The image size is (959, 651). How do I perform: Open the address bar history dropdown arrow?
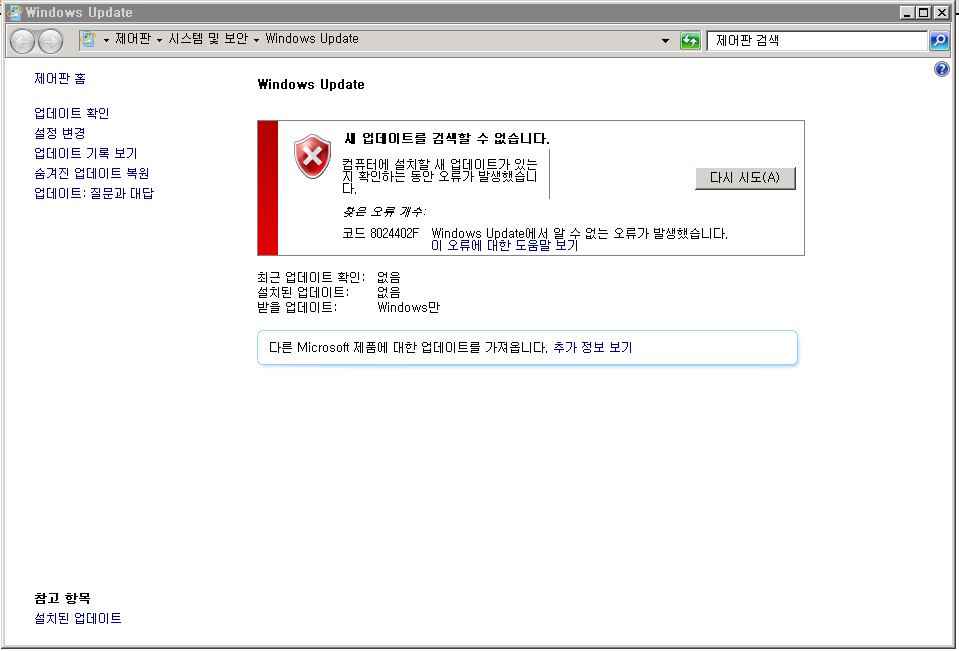(x=665, y=41)
